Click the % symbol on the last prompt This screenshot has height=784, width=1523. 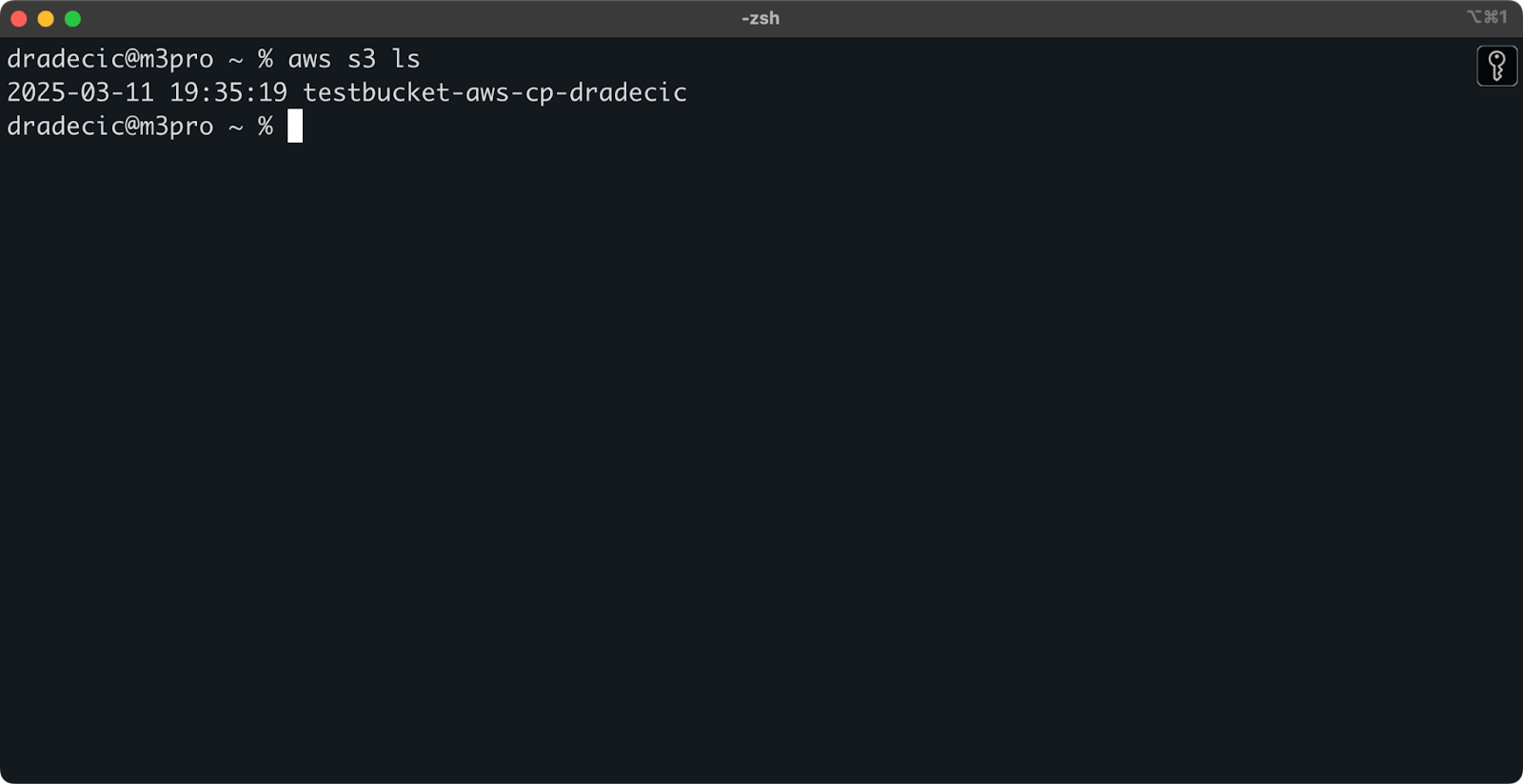pyautogui.click(x=266, y=127)
